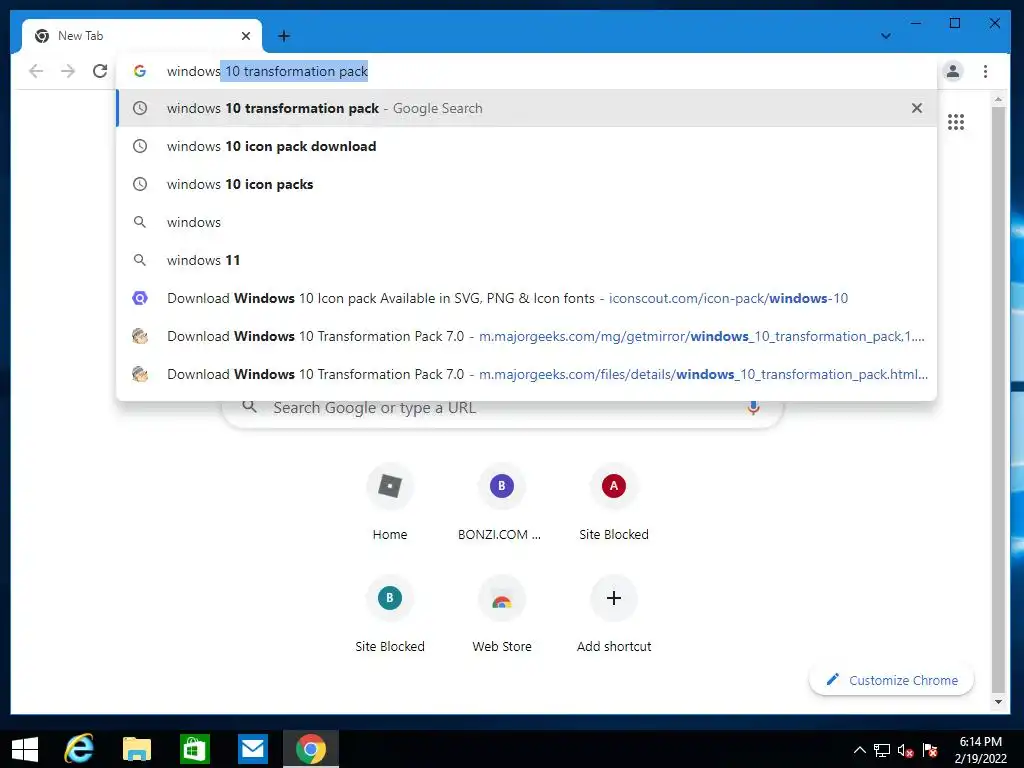Click the clock icon beside 'windows 10 icon packs'

(140, 184)
